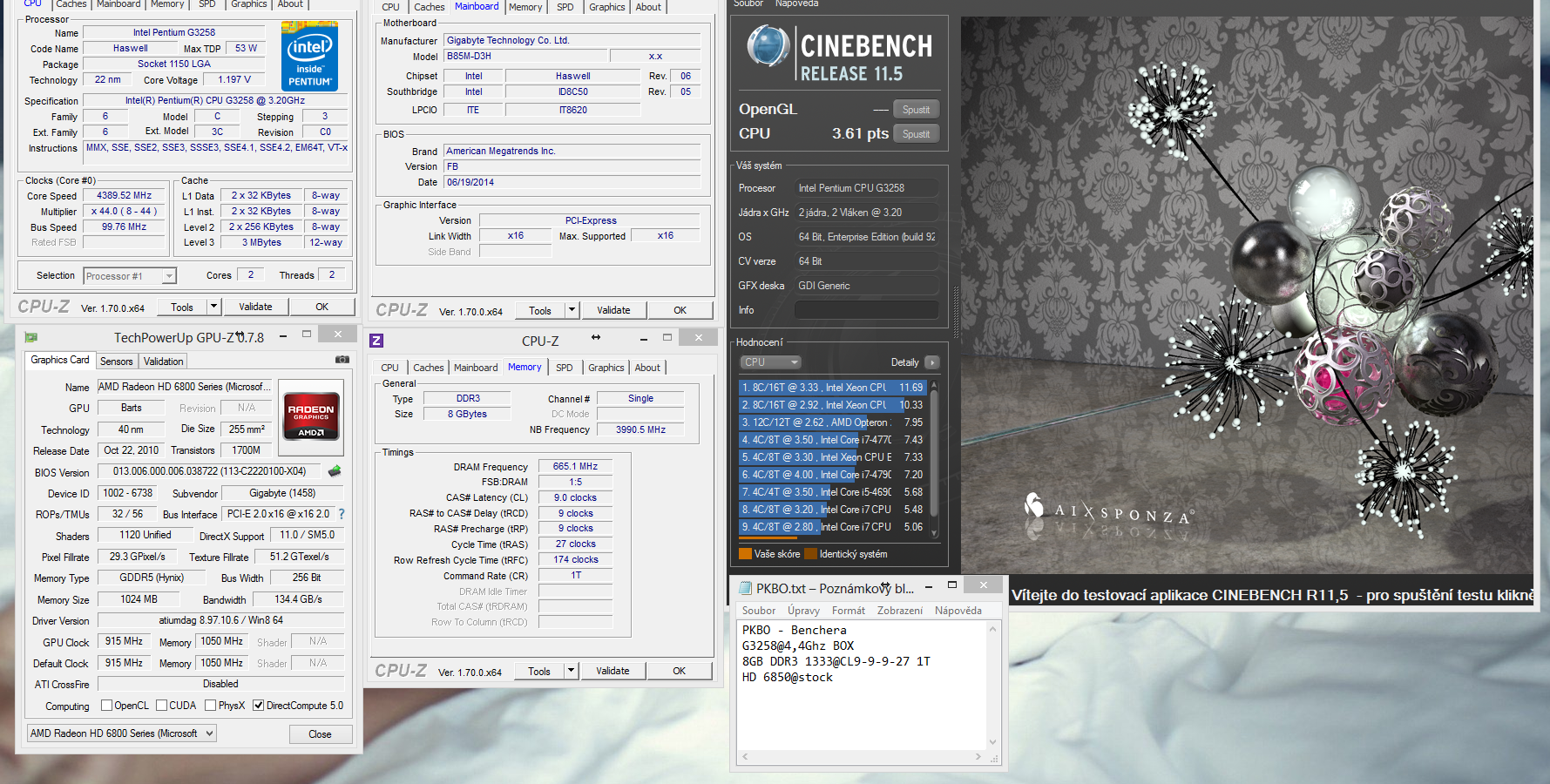Open the Processor #1 selection dropdown
1550x784 pixels.
(169, 276)
